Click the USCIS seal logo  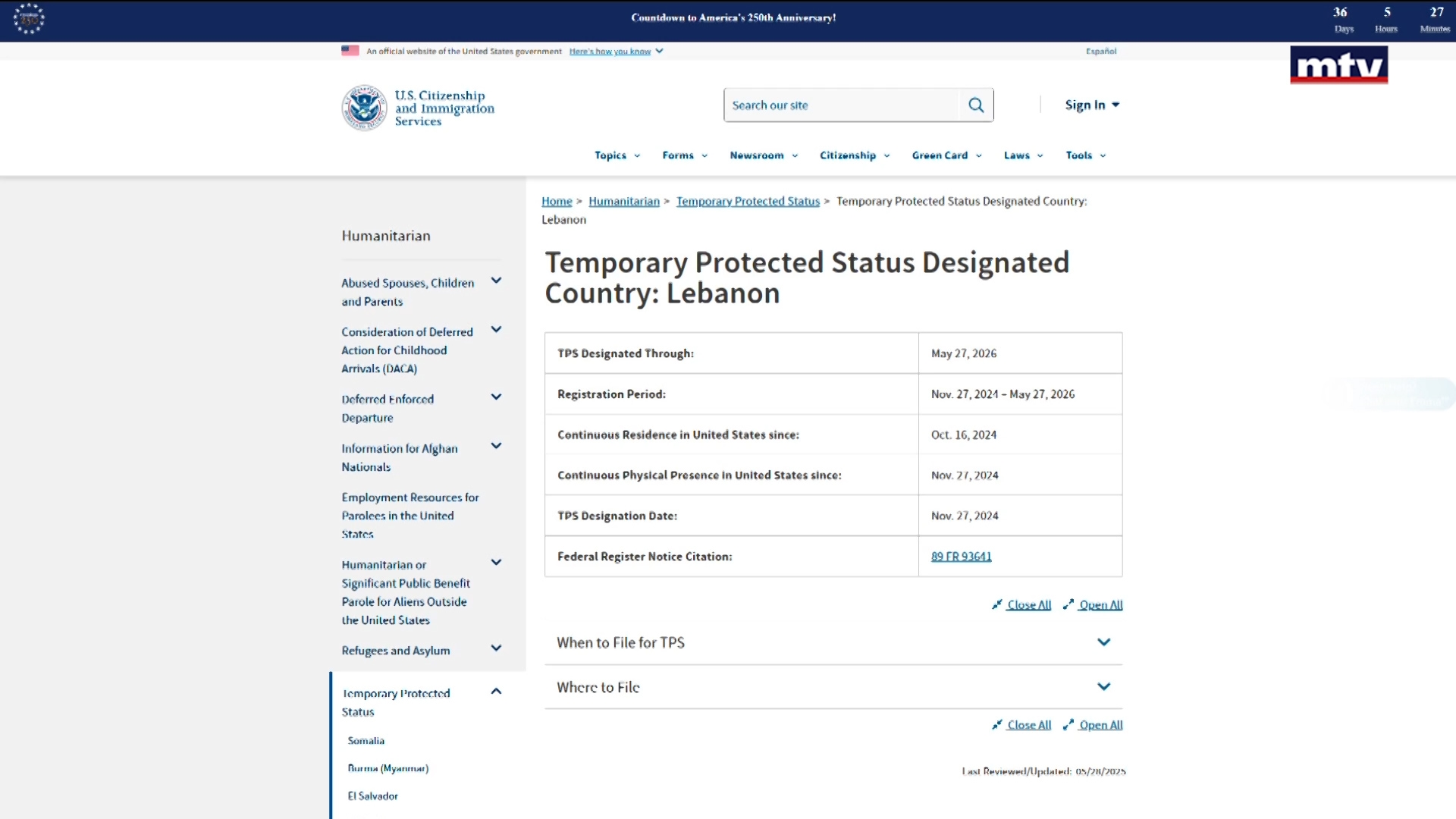tap(364, 108)
